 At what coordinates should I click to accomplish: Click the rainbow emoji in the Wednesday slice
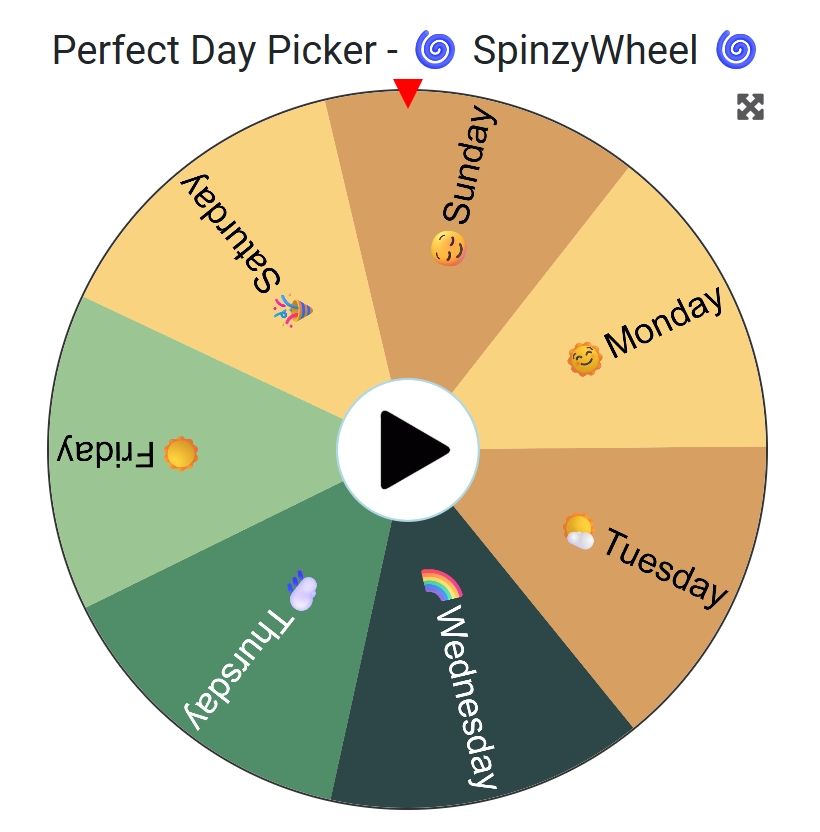point(440,584)
